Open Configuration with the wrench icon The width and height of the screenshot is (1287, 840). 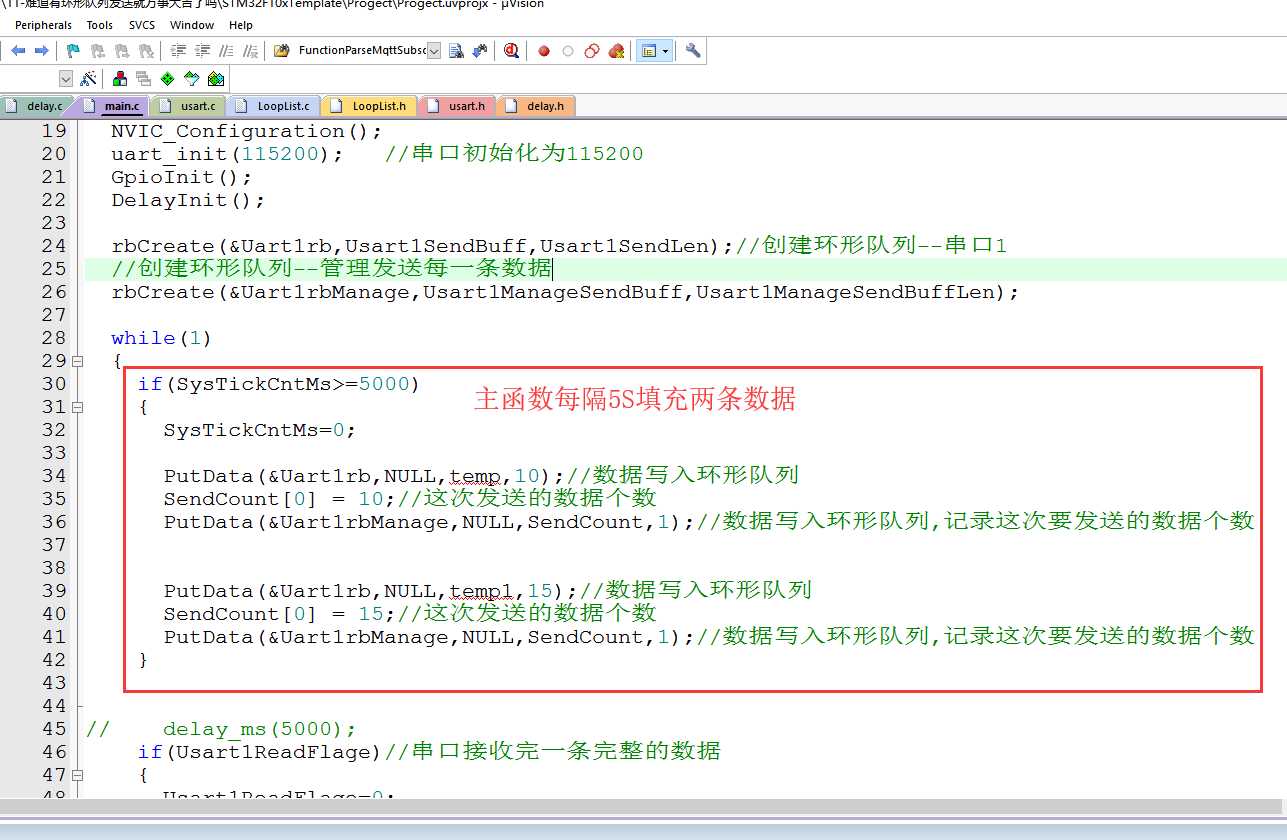[x=692, y=51]
